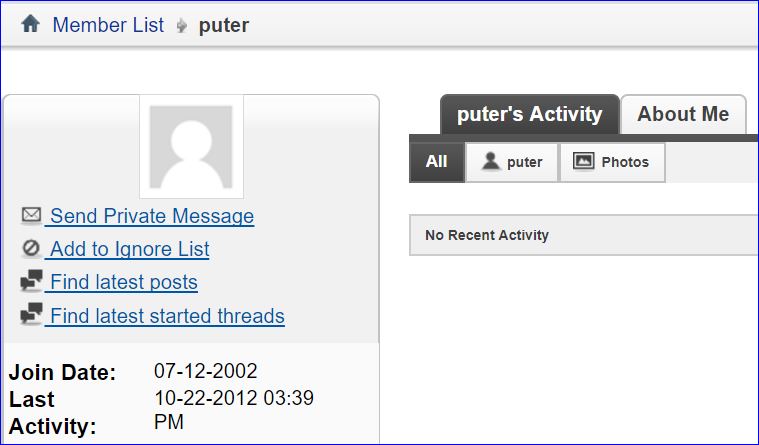Open the Member List breadcrumb link
The height and width of the screenshot is (445, 759).
[x=108, y=25]
